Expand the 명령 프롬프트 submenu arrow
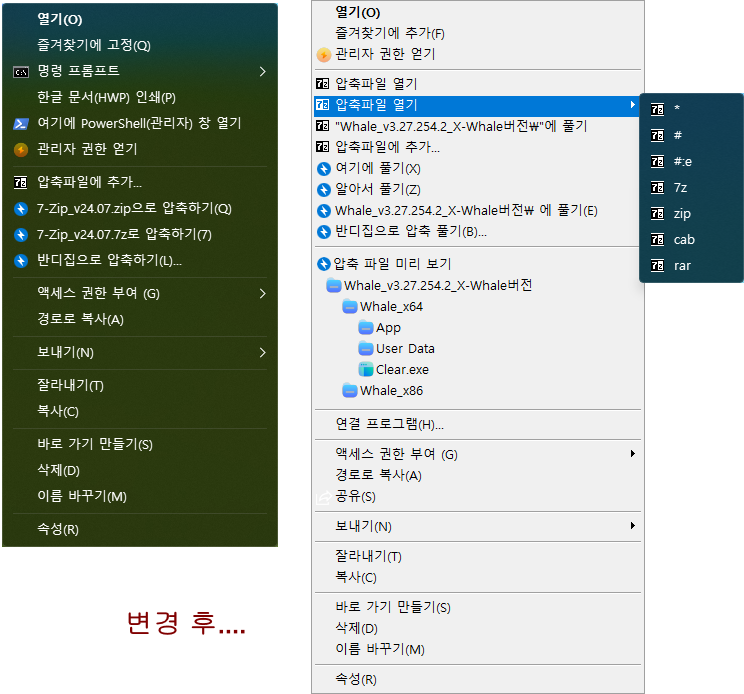Image resolution: width=744 pixels, height=694 pixels. click(x=262, y=72)
